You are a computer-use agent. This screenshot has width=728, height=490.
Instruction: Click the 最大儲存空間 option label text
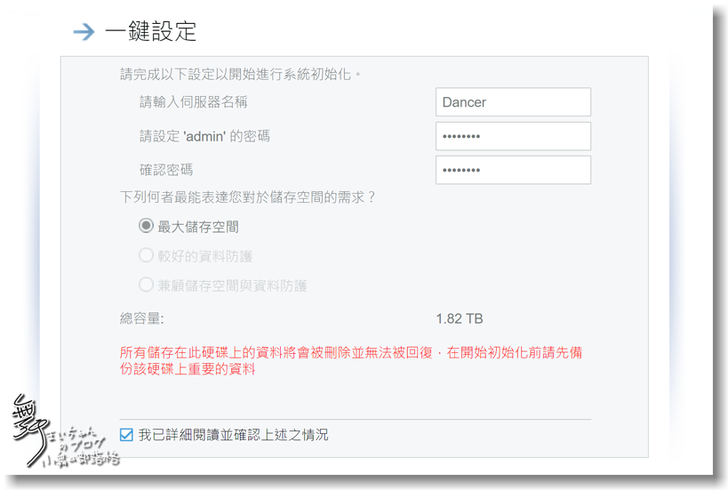click(198, 227)
